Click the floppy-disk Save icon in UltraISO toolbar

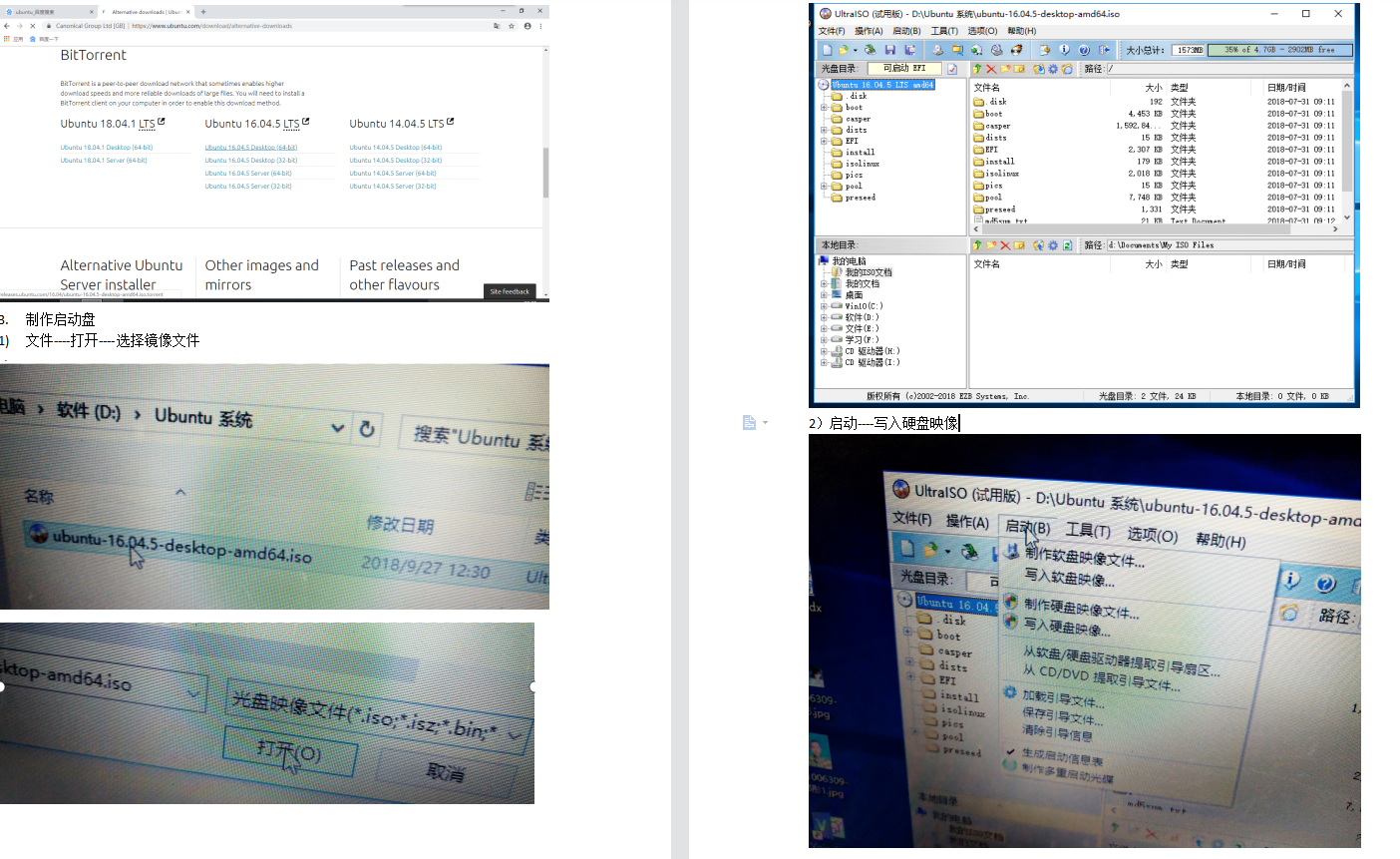click(890, 50)
